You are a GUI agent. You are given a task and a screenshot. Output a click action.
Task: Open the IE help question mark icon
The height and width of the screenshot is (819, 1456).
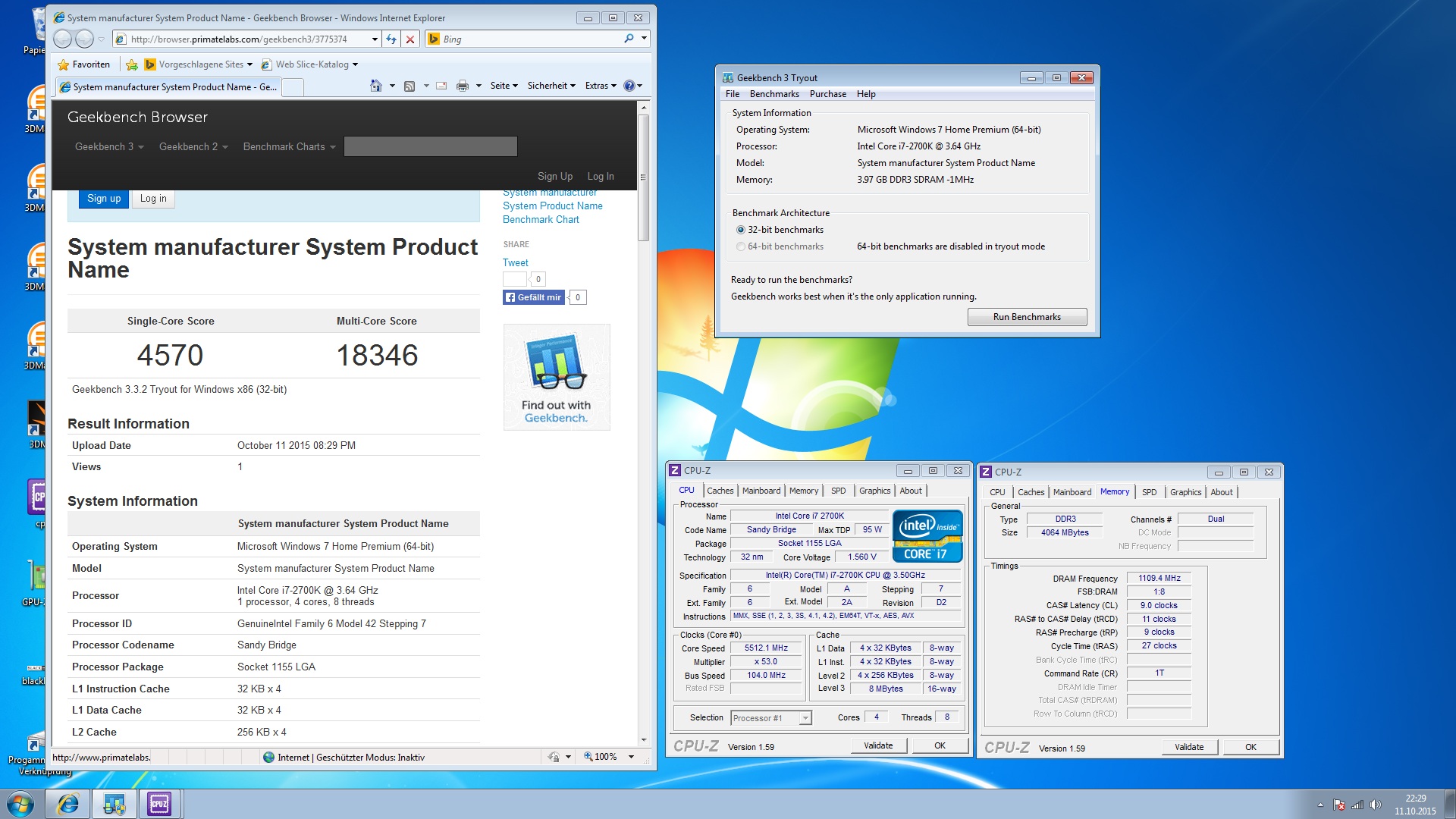(x=629, y=86)
